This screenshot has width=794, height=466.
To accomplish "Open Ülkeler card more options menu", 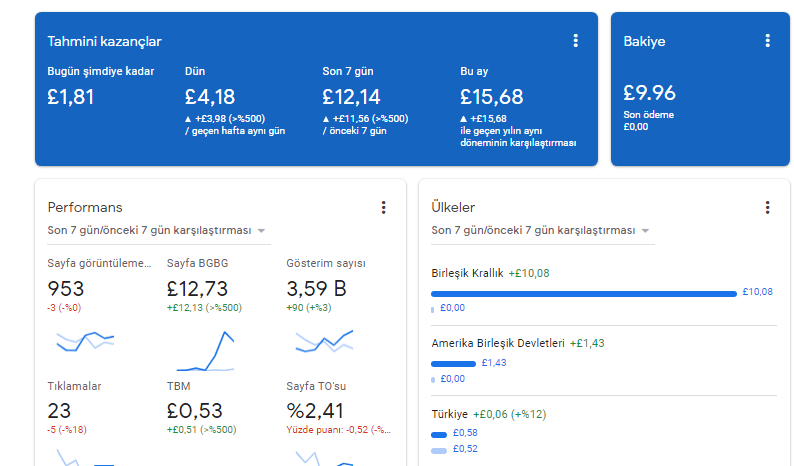I will 767,207.
